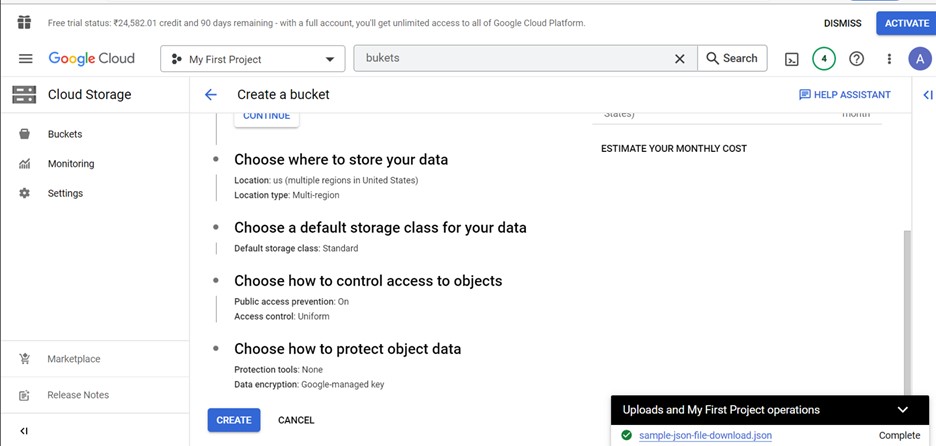This screenshot has height=446, width=936.
Task: Go back with the left arrow
Action: coord(211,95)
